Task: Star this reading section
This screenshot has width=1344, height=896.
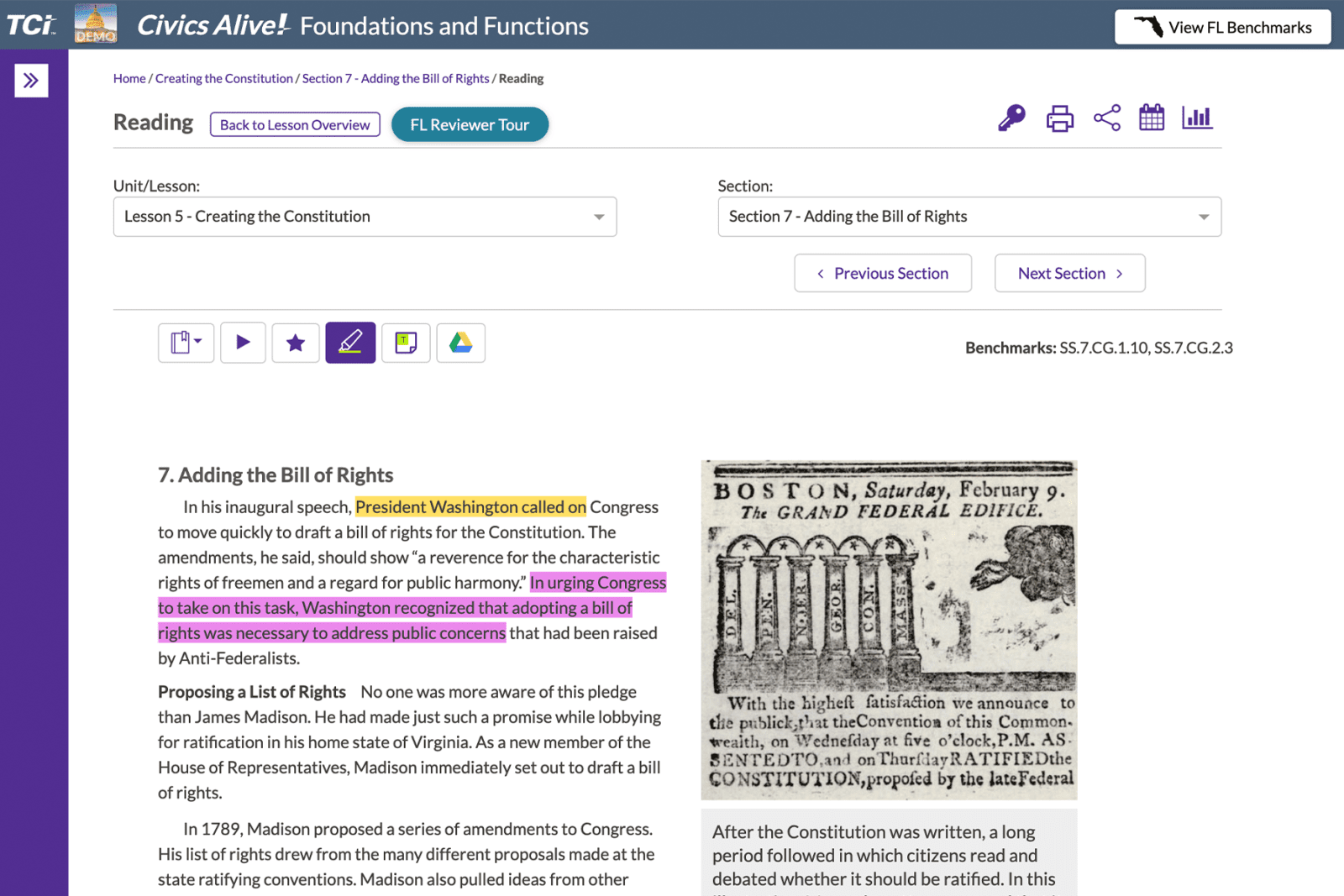Action: [296, 343]
